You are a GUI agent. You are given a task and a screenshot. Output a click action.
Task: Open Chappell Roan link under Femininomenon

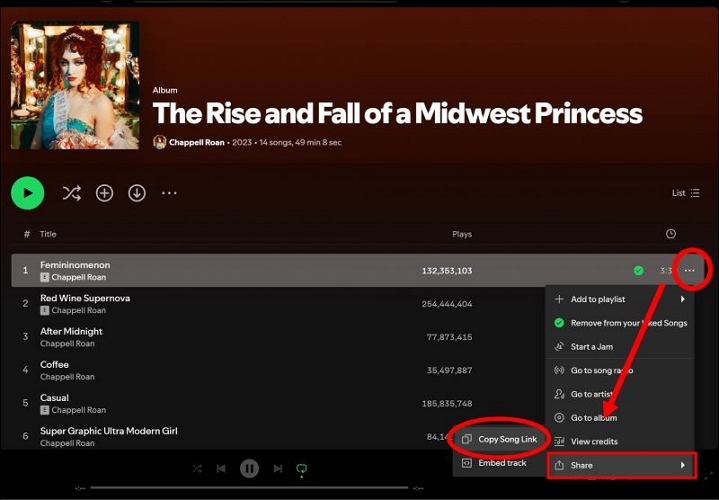[x=79, y=277]
